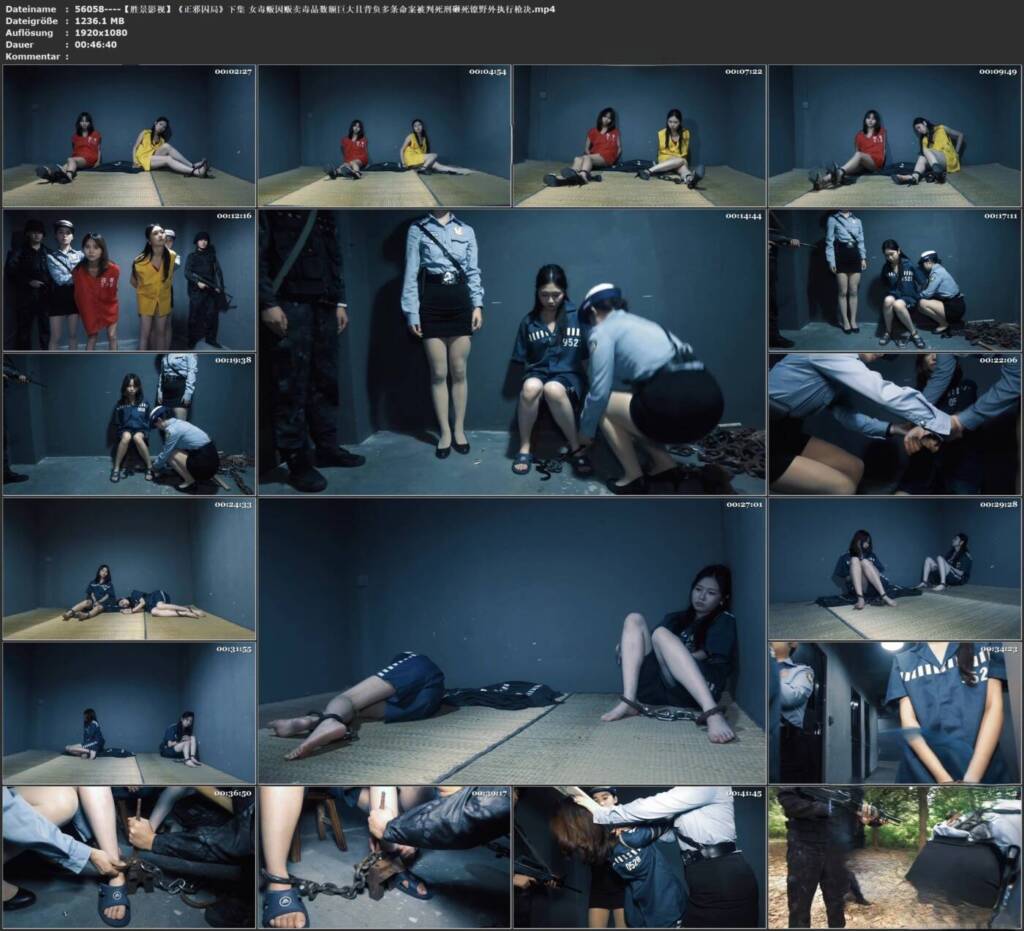Click the Kommentar label
Image resolution: width=1024 pixels, height=931 pixels.
33,56
